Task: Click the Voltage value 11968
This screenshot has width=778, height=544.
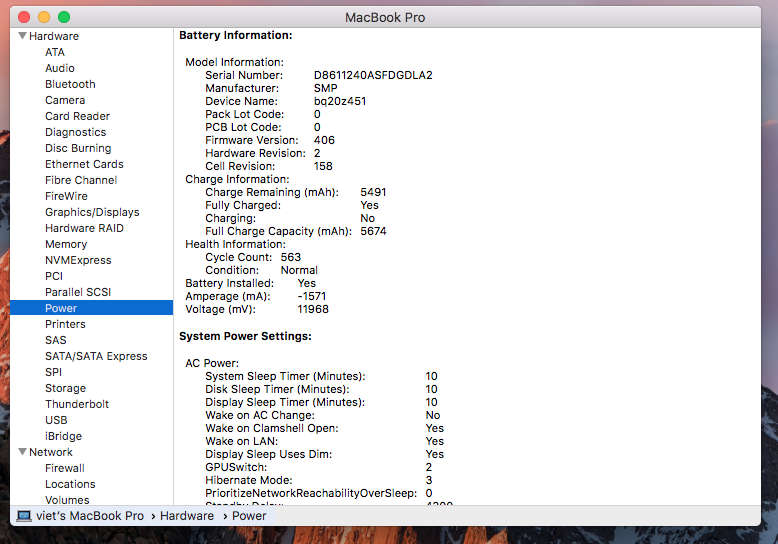Action: (x=313, y=309)
